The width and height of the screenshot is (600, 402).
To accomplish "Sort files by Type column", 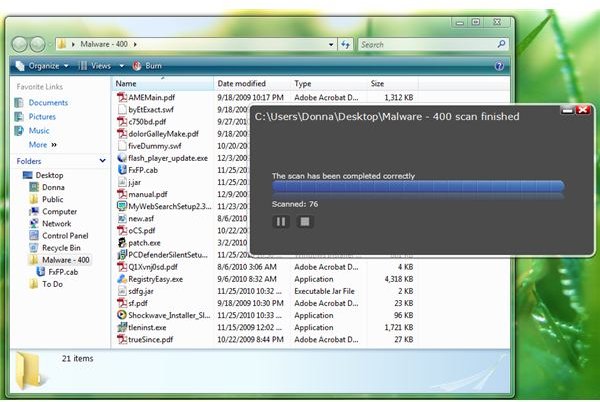I will tap(329, 83).
